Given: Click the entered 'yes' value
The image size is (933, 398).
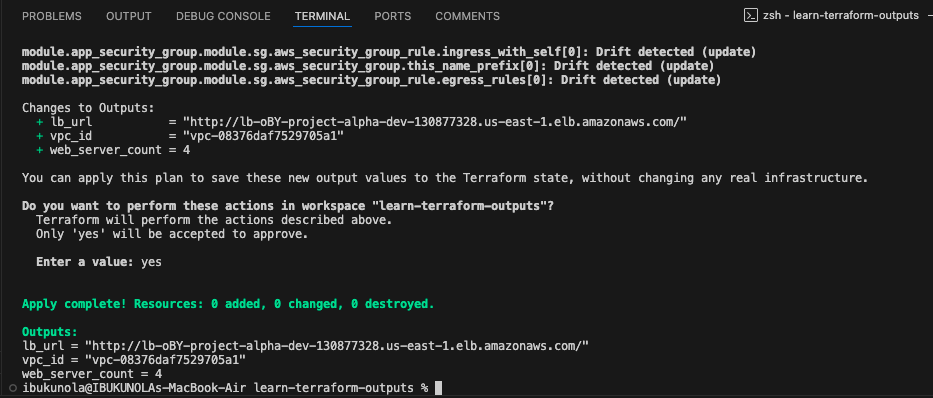Looking at the screenshot, I should tap(151, 262).
